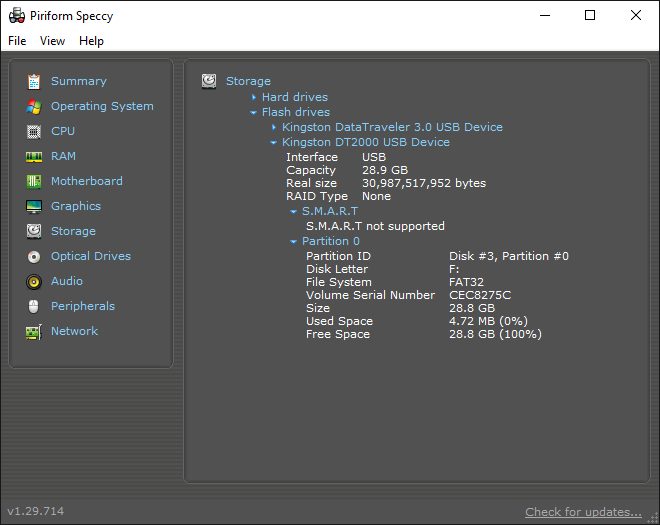
Task: Expand the Hard drives tree node
Action: [254, 97]
